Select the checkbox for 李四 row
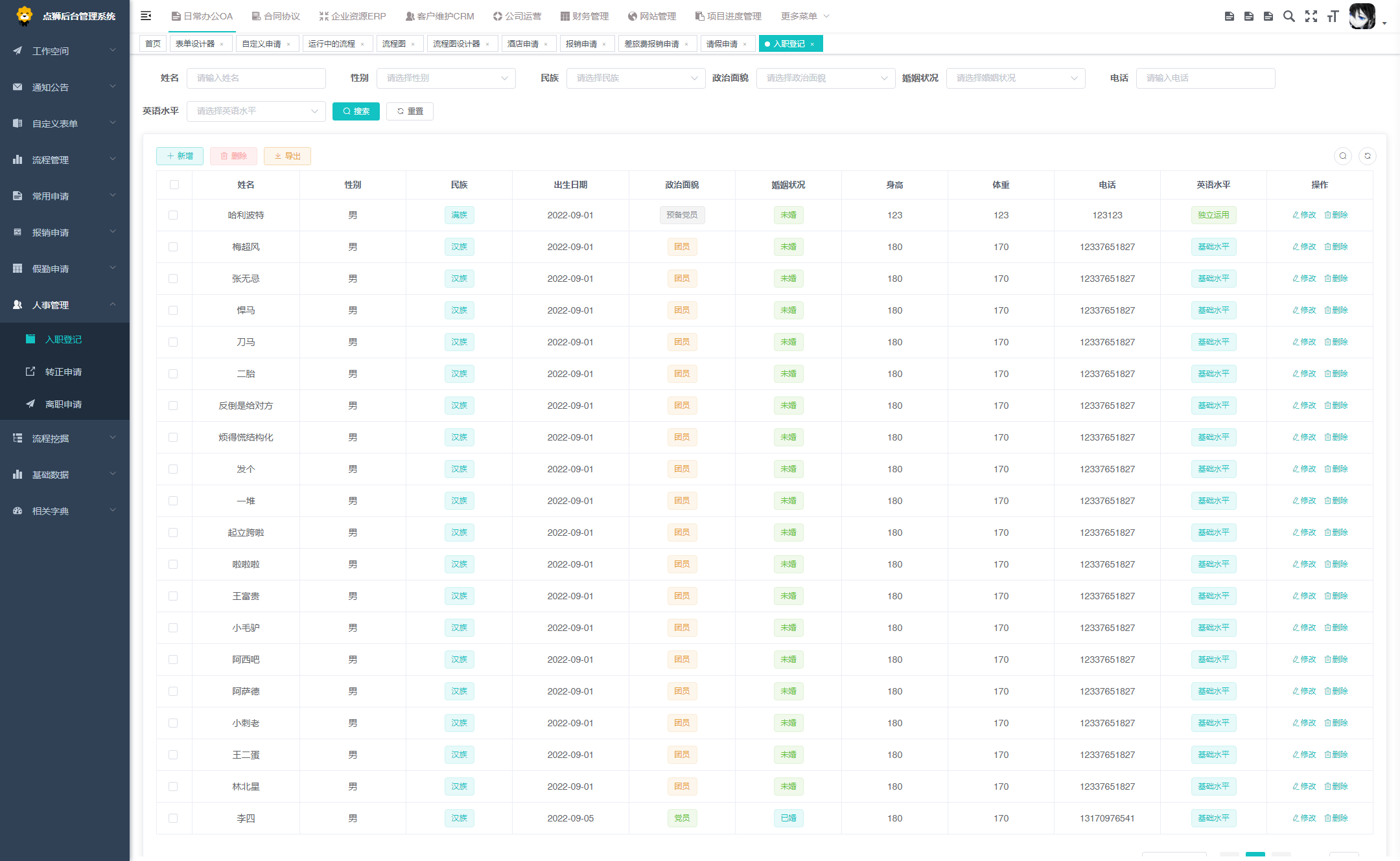1400x861 pixels. click(x=173, y=818)
